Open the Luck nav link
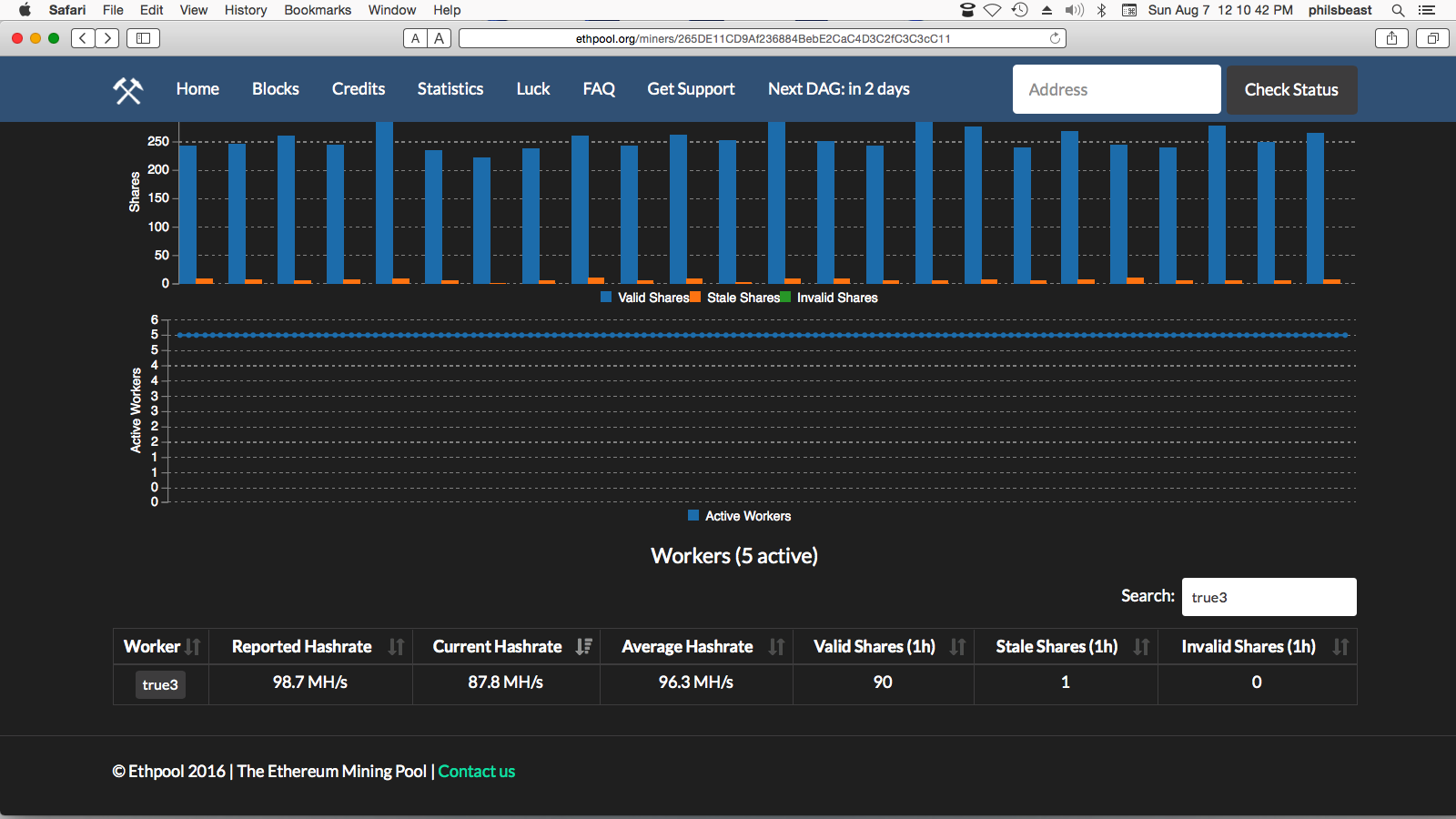 click(x=533, y=89)
